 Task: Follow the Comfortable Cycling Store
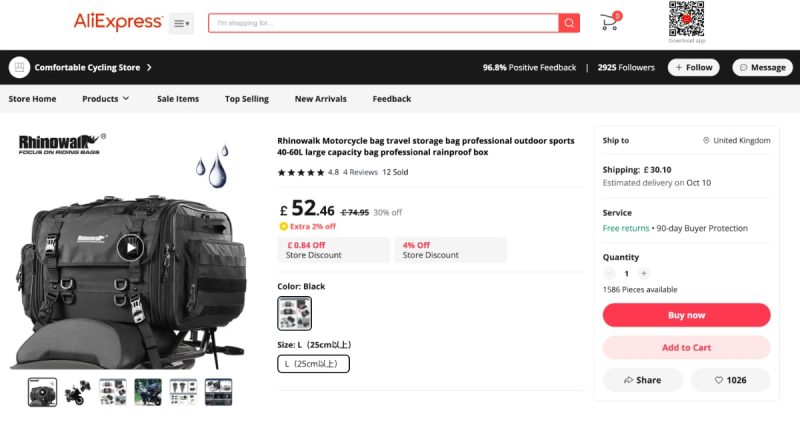click(x=693, y=67)
